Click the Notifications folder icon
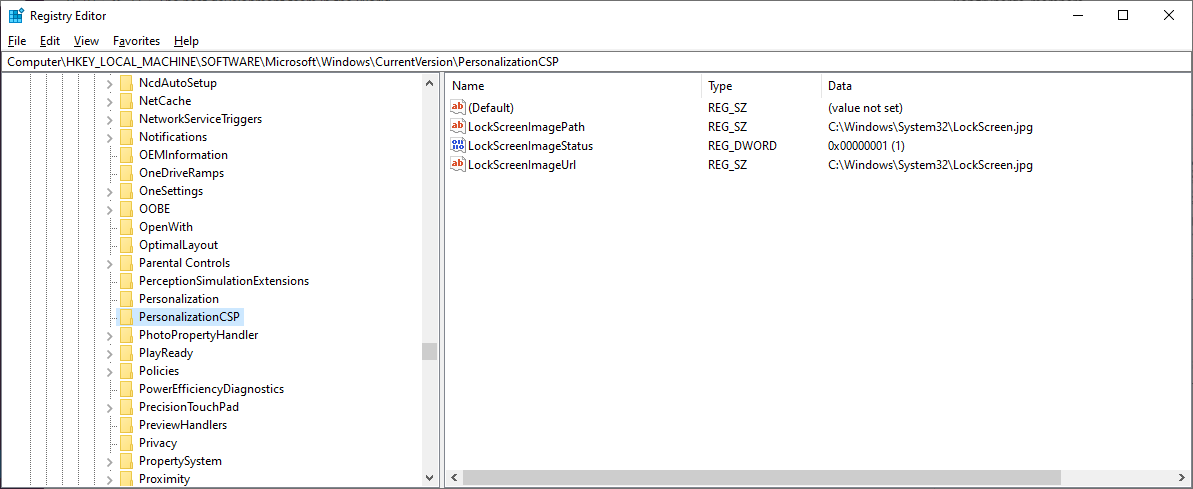1193x489 pixels. (126, 137)
